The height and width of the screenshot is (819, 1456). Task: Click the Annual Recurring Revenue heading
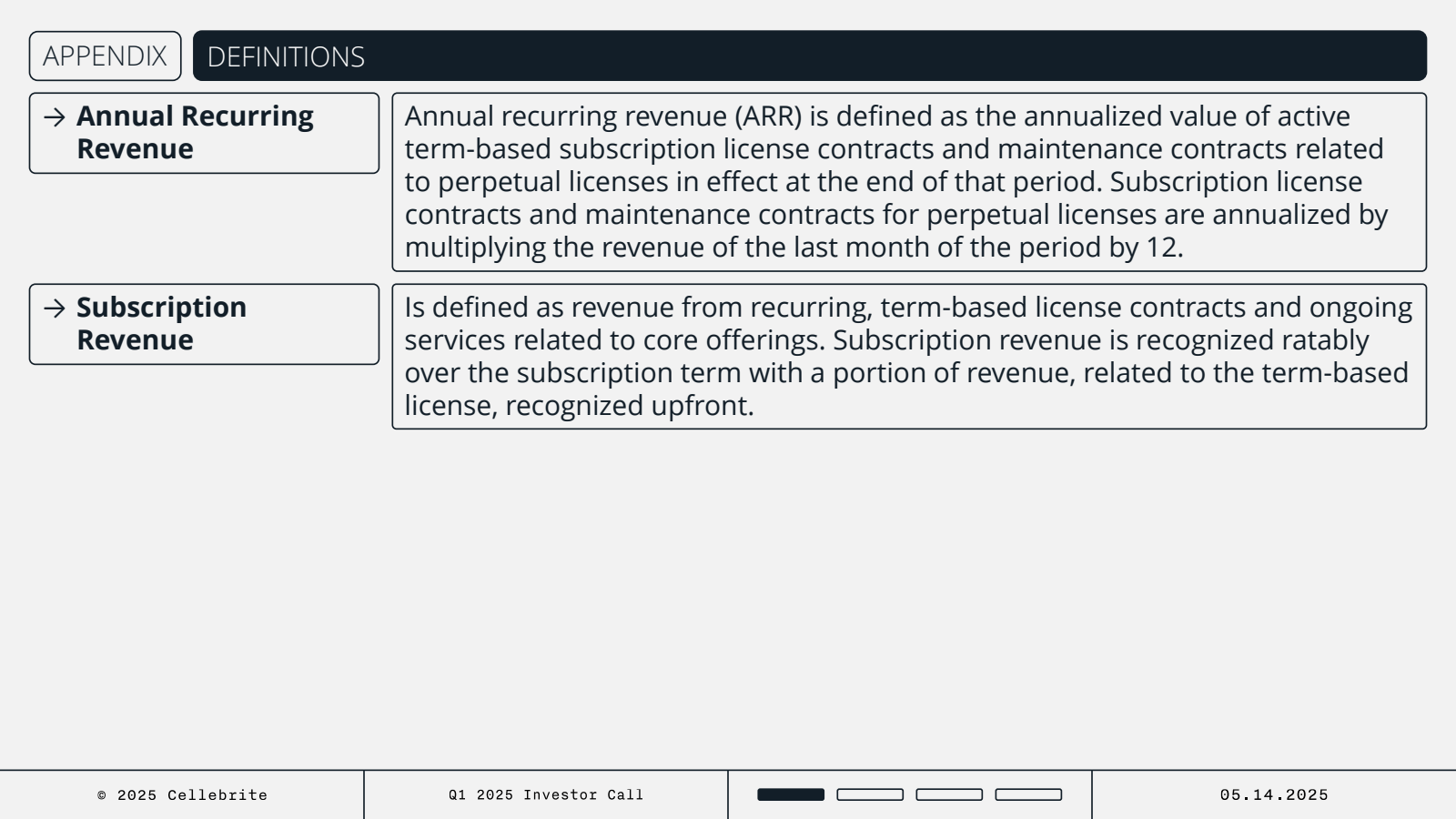[x=195, y=133]
